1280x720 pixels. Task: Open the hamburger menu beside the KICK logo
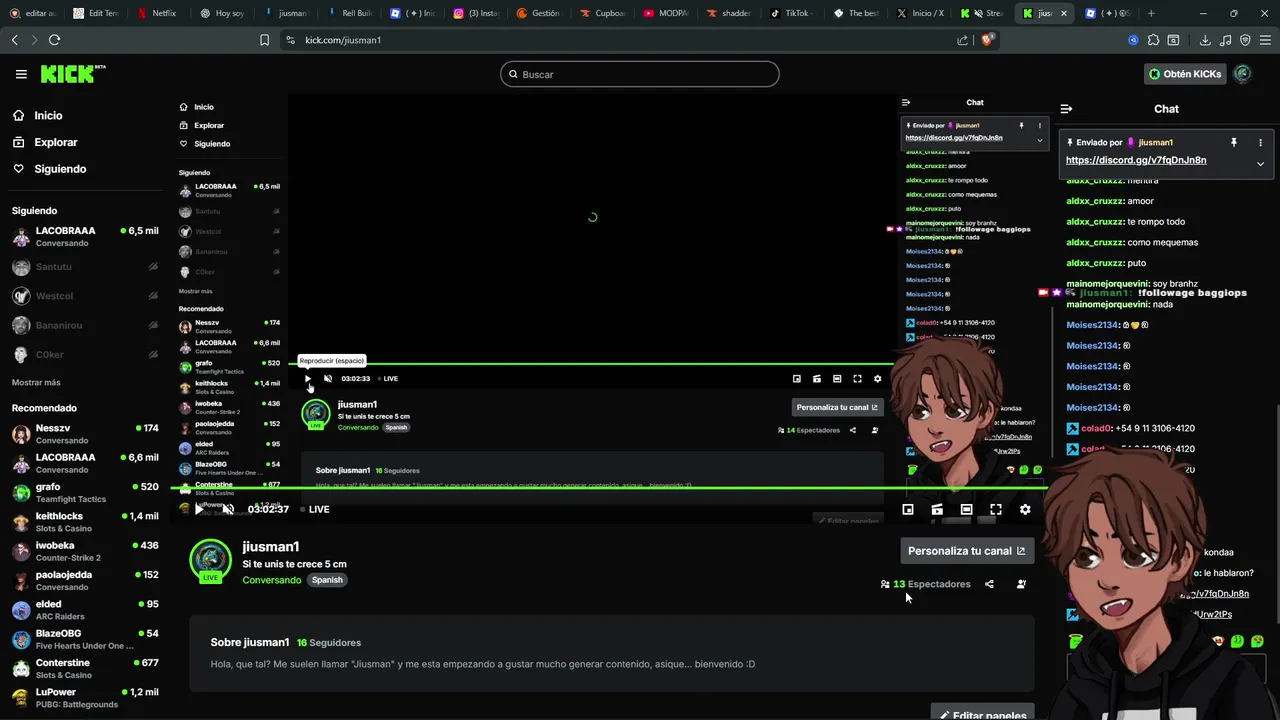click(x=21, y=74)
